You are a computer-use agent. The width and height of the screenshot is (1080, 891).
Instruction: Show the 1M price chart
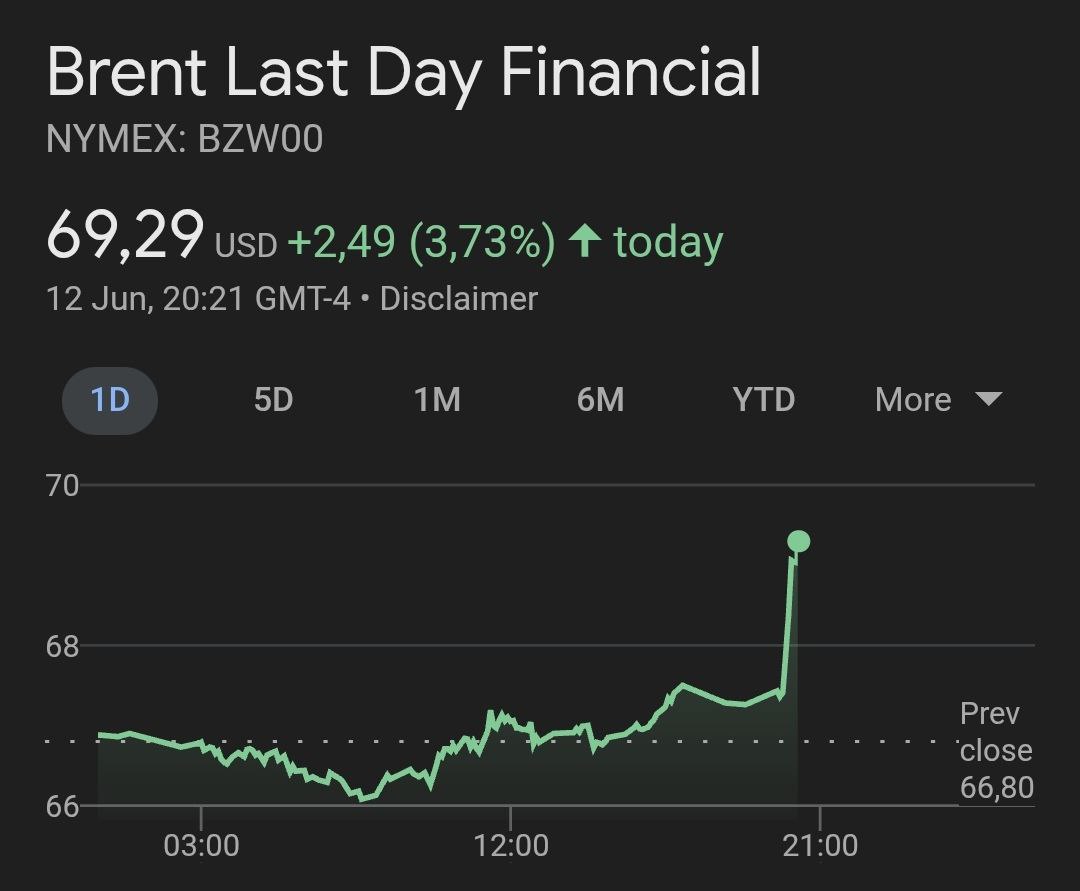437,400
